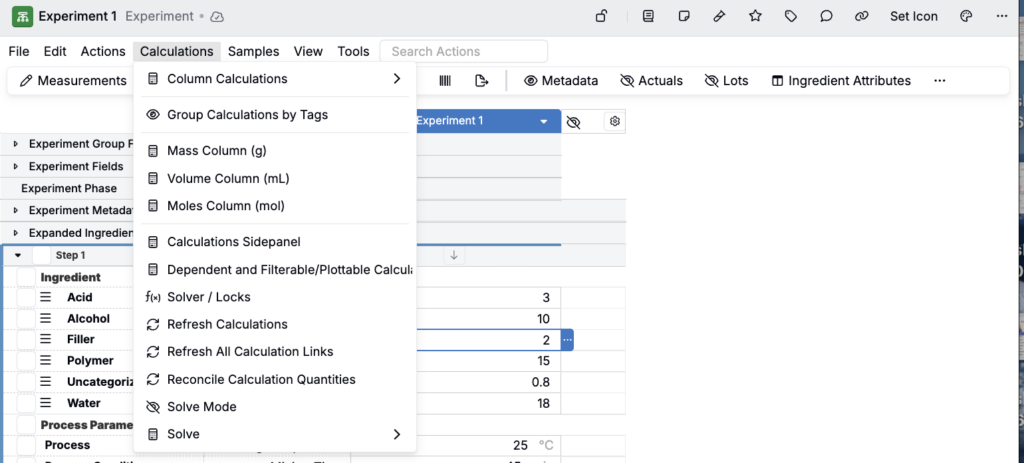Toggle Lots visibility in toolbar
1024x463 pixels.
727,81
